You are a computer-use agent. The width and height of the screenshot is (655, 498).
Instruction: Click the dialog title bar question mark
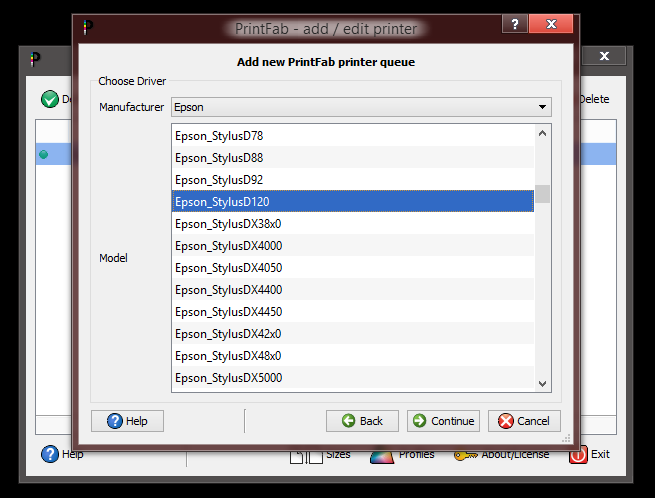point(515,24)
